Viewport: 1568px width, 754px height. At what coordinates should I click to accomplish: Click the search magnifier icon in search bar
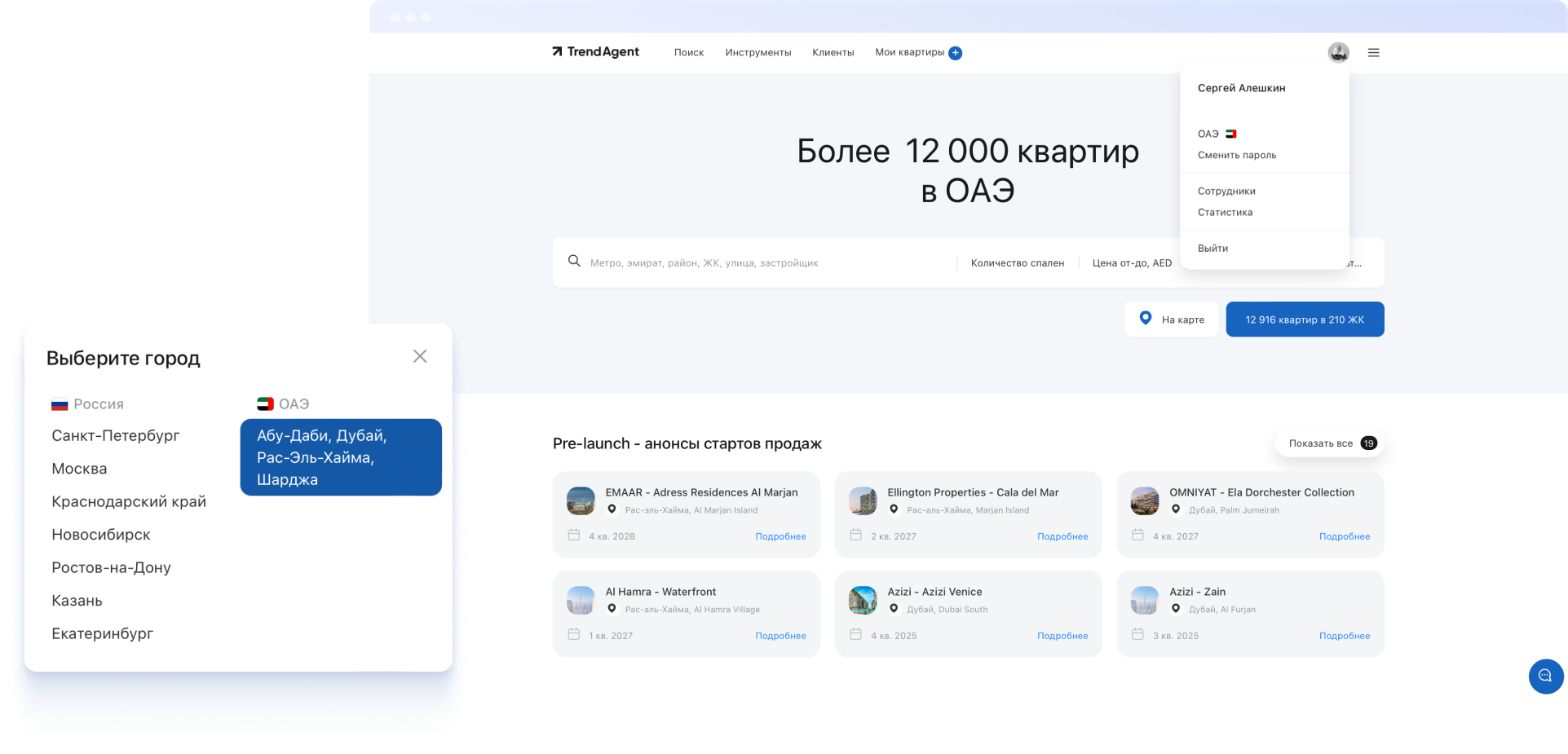click(575, 262)
